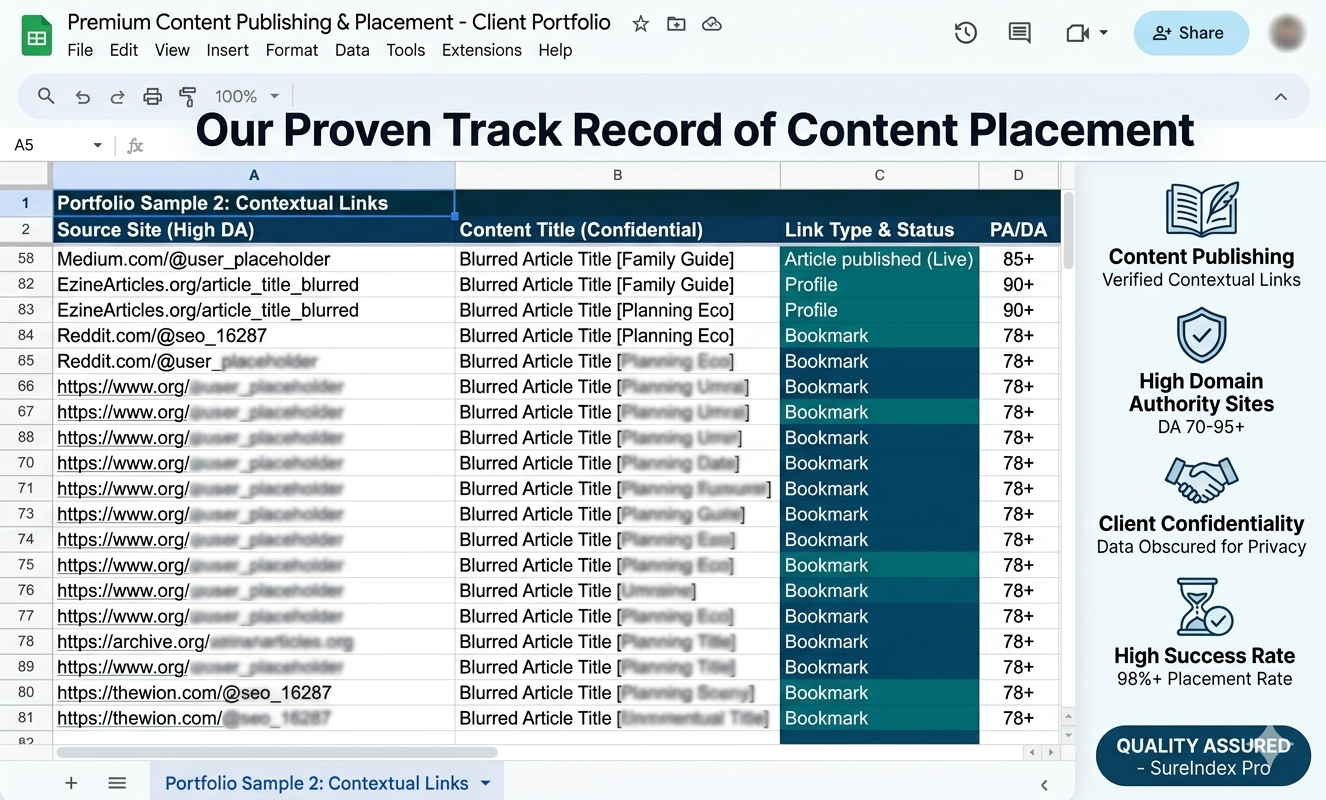Image resolution: width=1326 pixels, height=800 pixels.
Task: Open the name box dropdown
Action: click(96, 144)
